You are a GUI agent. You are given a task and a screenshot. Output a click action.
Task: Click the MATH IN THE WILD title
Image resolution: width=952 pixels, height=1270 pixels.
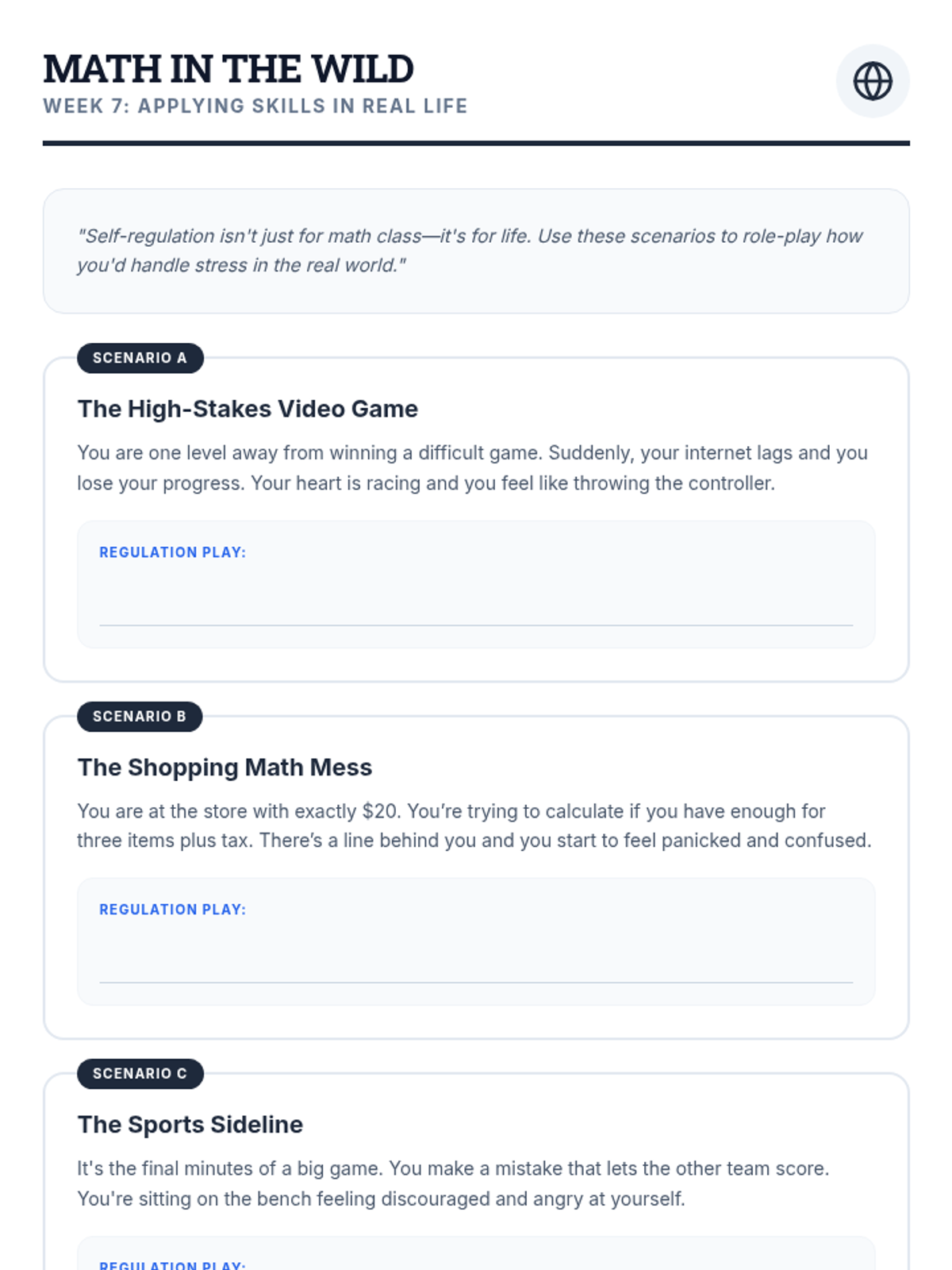[228, 69]
